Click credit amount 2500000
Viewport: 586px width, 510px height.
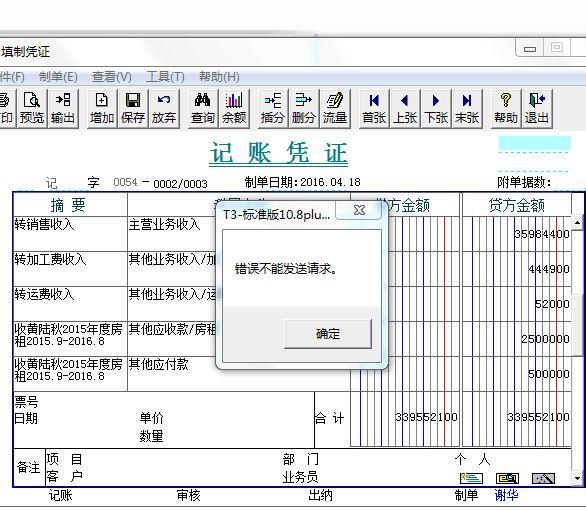point(545,339)
